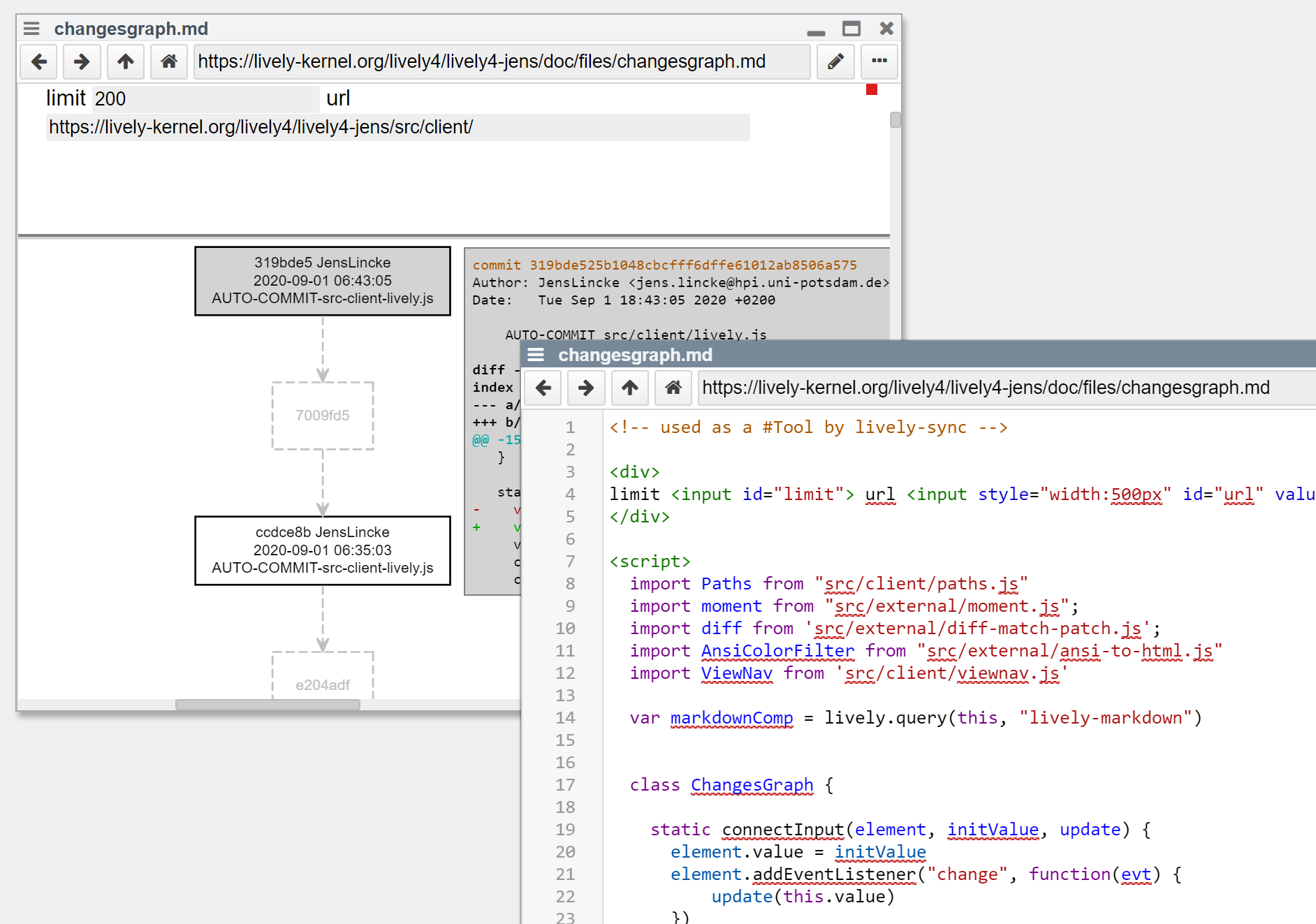Select commit node ccdce8b in the graph
The width and height of the screenshot is (1316, 924).
point(323,550)
